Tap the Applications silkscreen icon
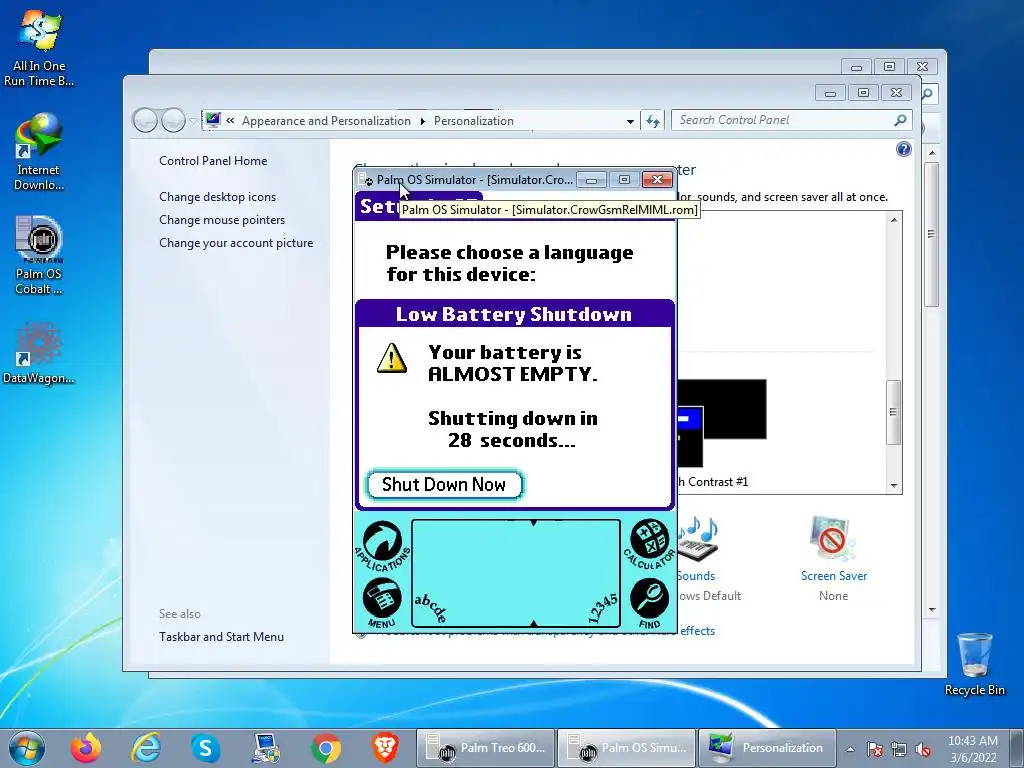 click(383, 547)
